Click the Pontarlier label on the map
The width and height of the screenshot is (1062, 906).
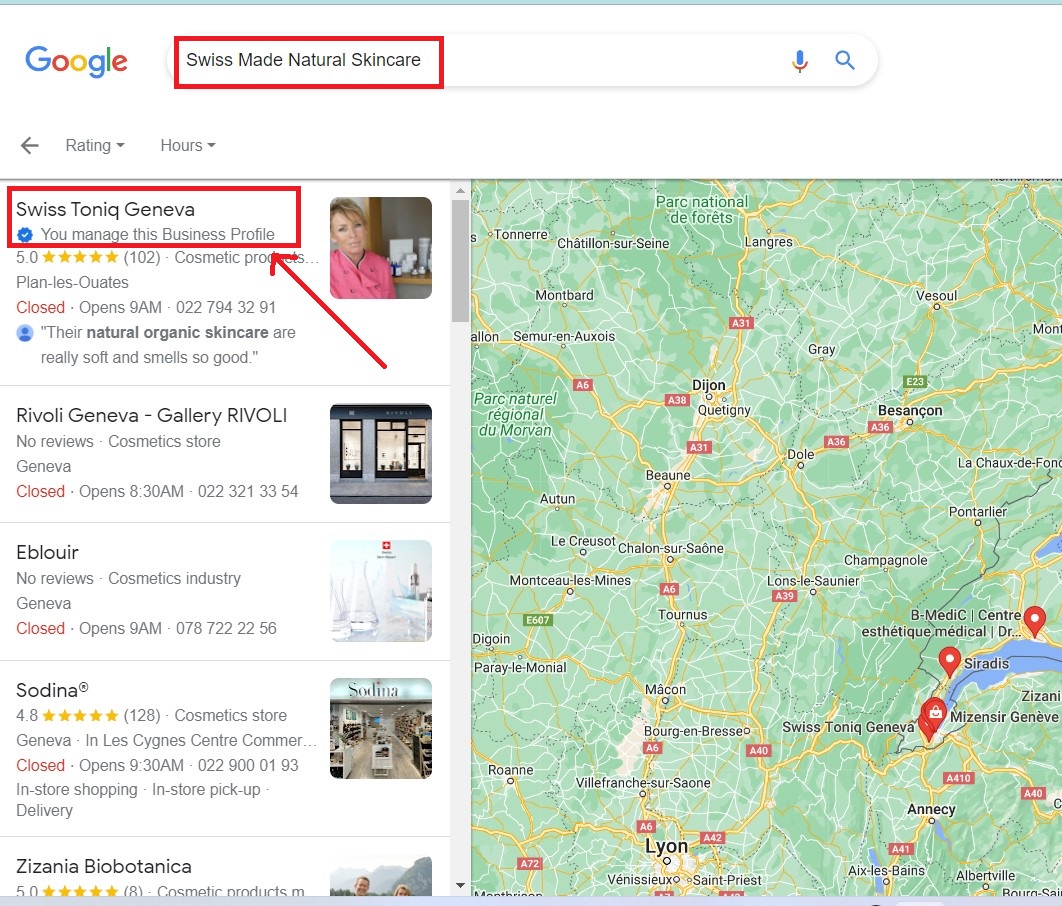[977, 511]
